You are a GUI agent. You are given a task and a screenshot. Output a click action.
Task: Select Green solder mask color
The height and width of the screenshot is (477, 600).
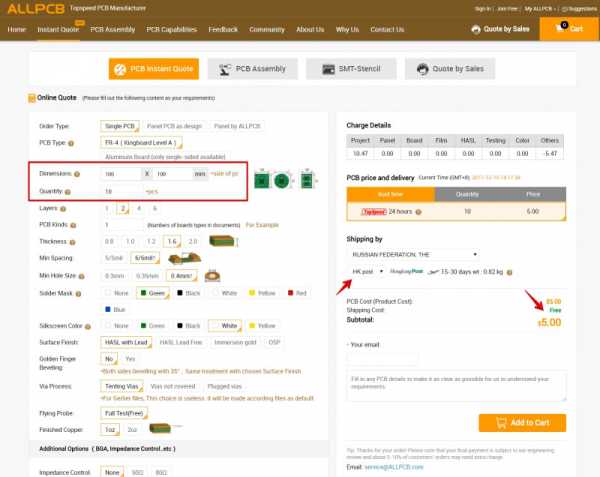tap(153, 293)
